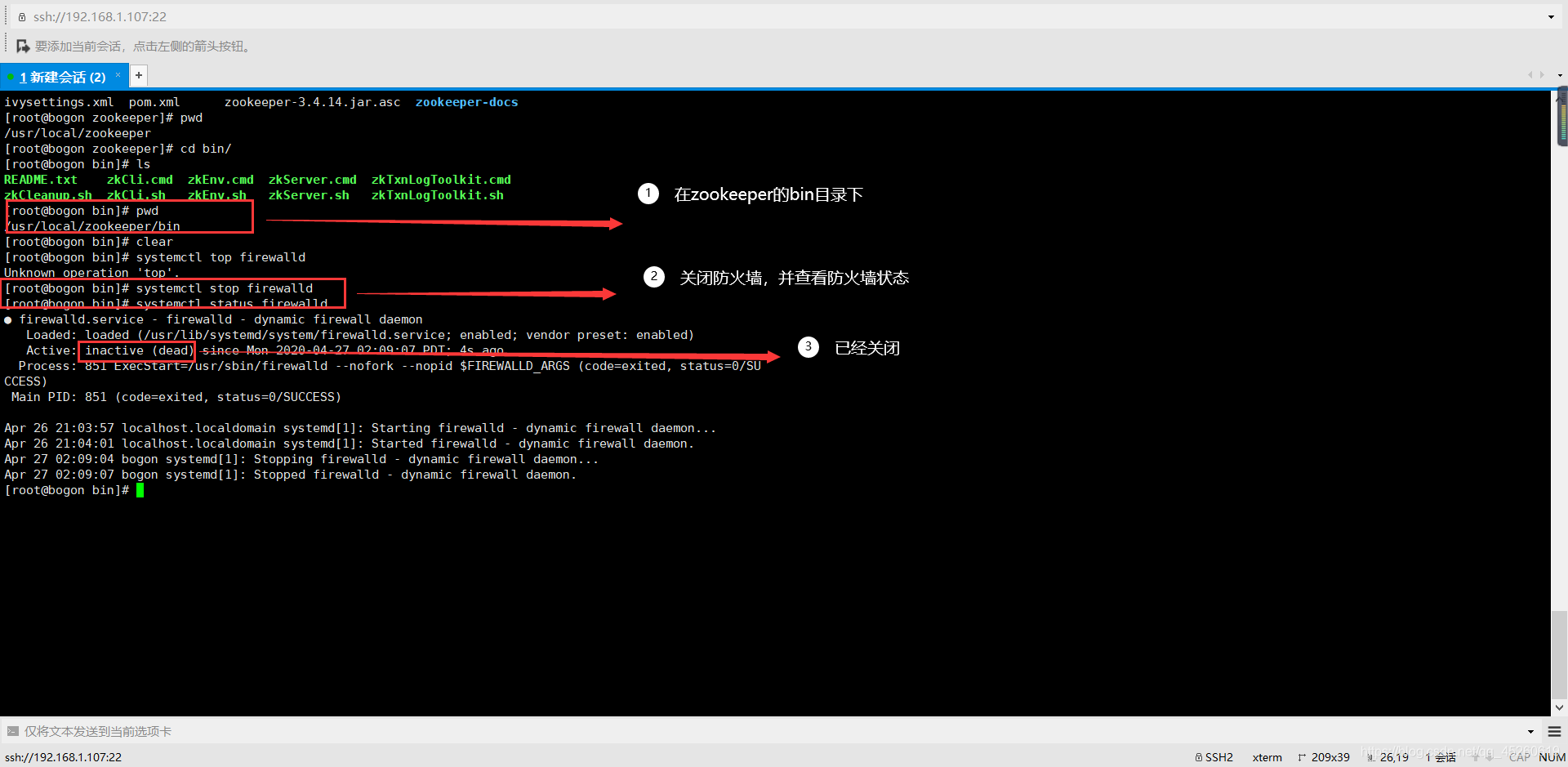Close the 新建会话 (2) tab
This screenshot has width=1568, height=767.
[x=118, y=75]
